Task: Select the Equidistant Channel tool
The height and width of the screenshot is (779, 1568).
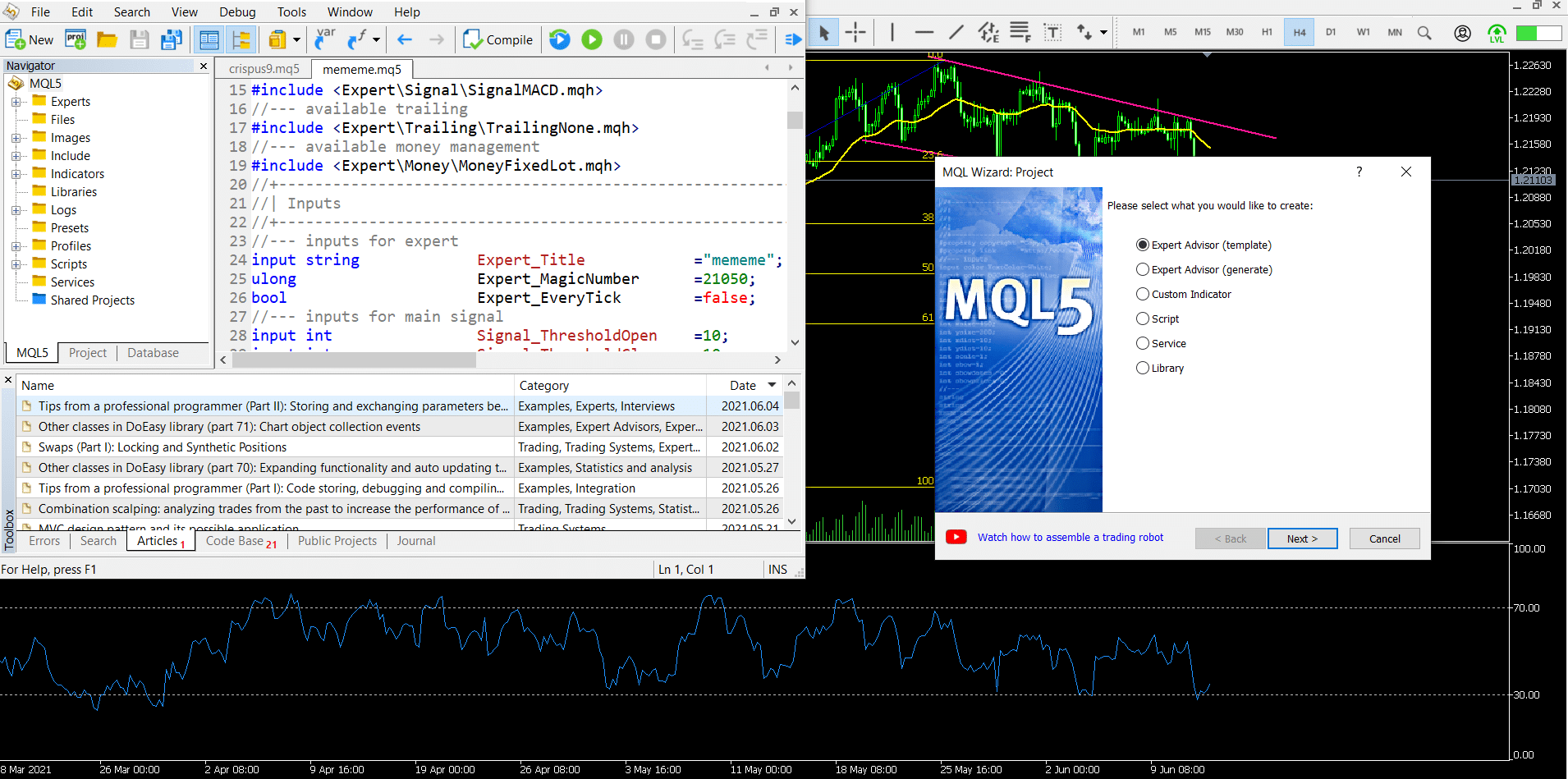Action: coord(988,32)
